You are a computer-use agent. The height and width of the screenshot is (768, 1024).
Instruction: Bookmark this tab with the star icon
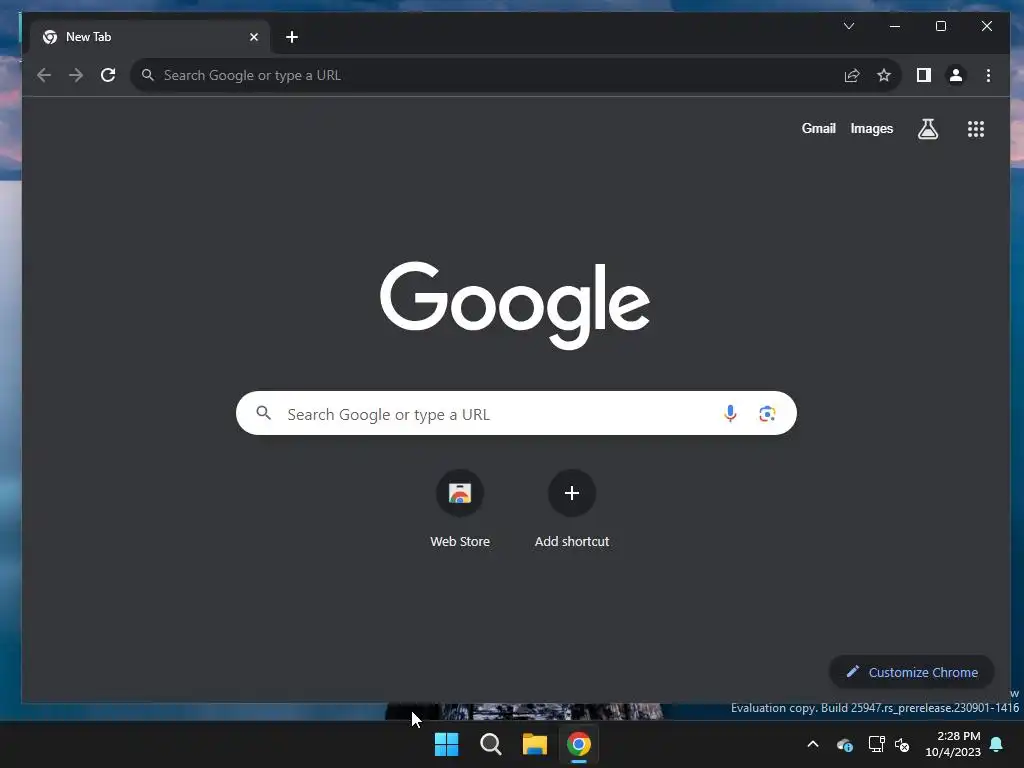coord(884,75)
